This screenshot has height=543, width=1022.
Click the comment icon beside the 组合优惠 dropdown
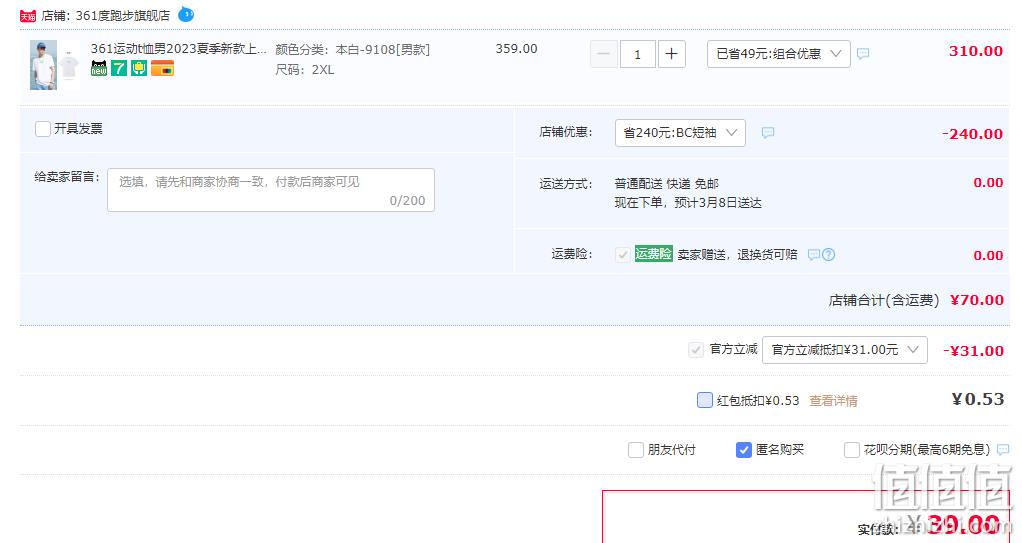pos(863,53)
